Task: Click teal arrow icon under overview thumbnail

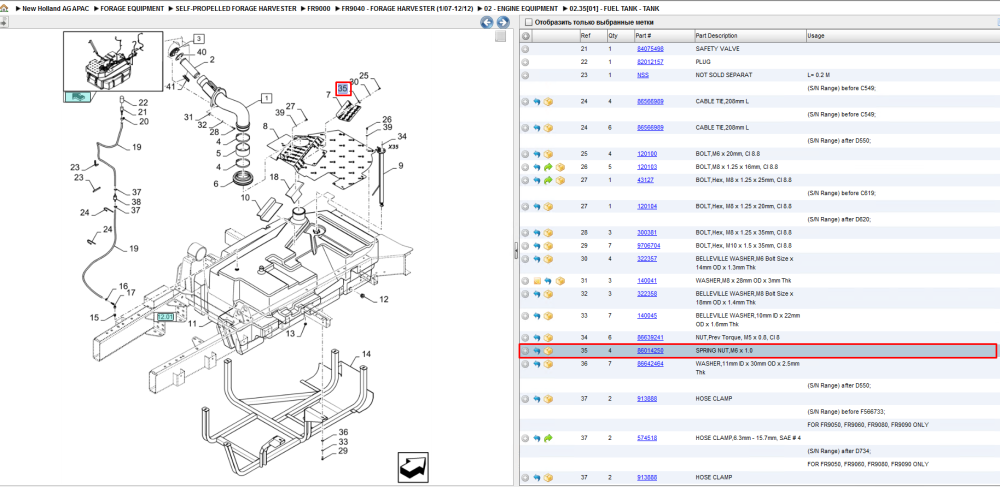Action: 77,97
